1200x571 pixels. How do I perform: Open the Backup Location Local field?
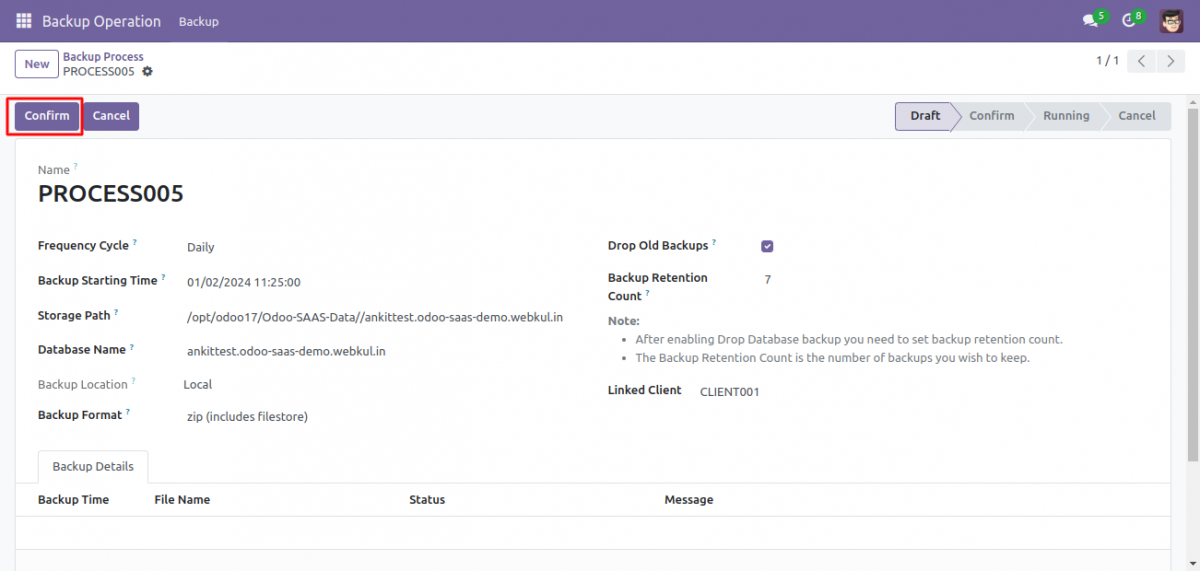click(x=198, y=384)
